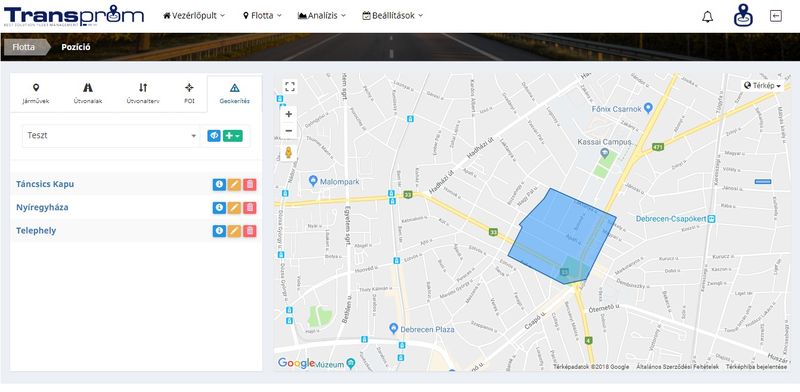Click the Telephely geofence name
The image size is (800, 392).
pyautogui.click(x=36, y=231)
